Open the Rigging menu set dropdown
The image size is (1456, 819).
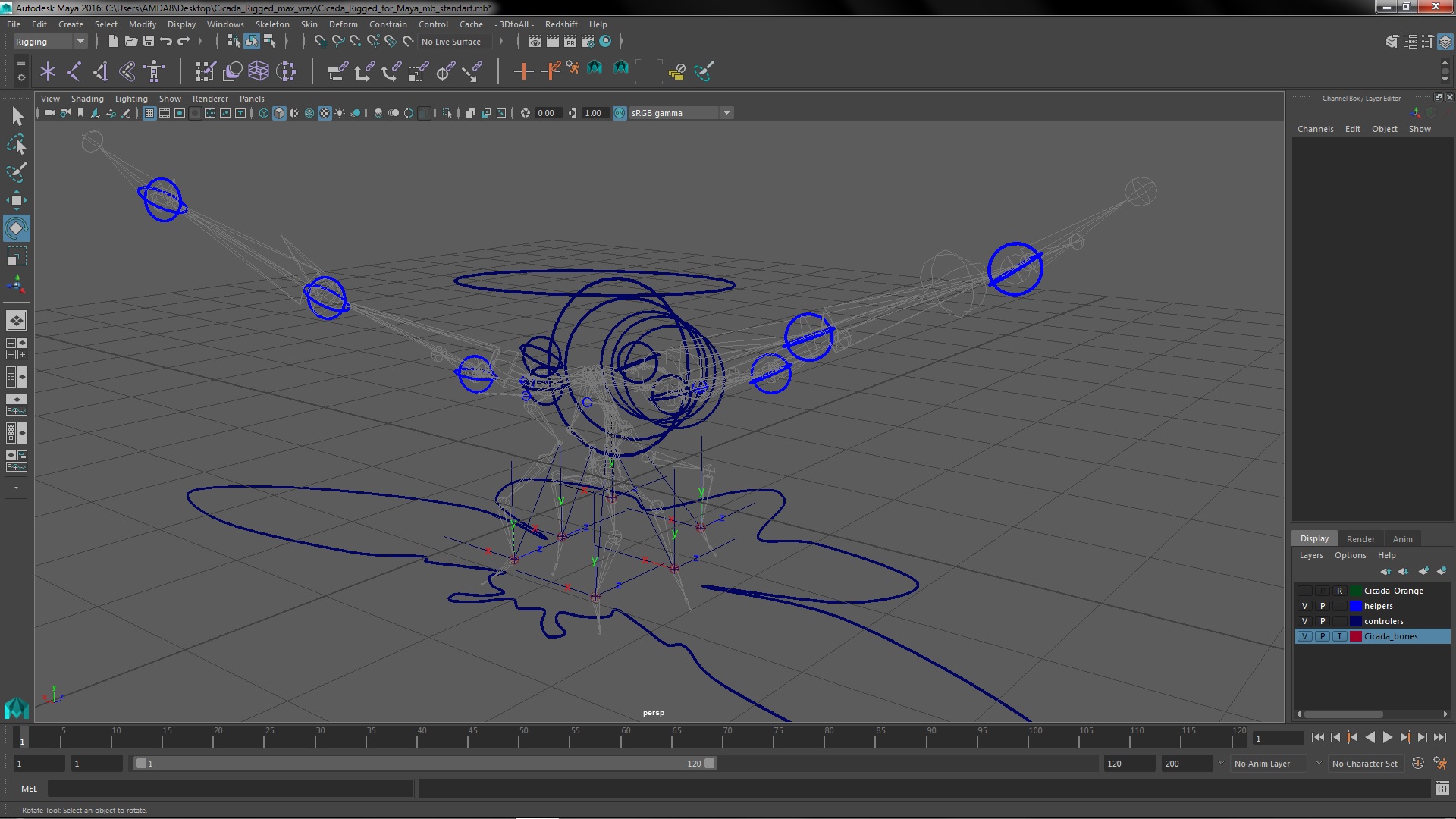click(x=49, y=42)
